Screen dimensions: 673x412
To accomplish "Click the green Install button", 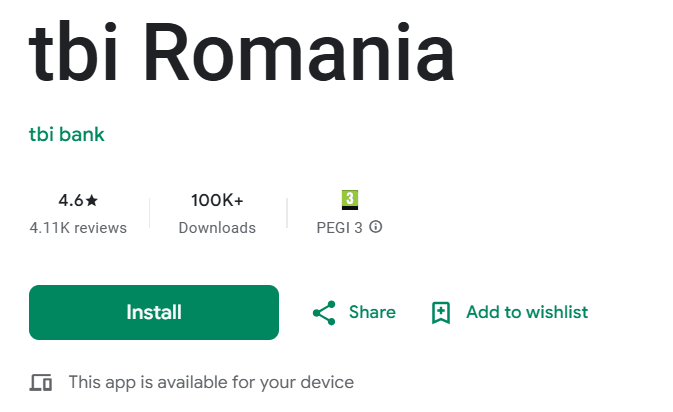I will click(x=153, y=312).
